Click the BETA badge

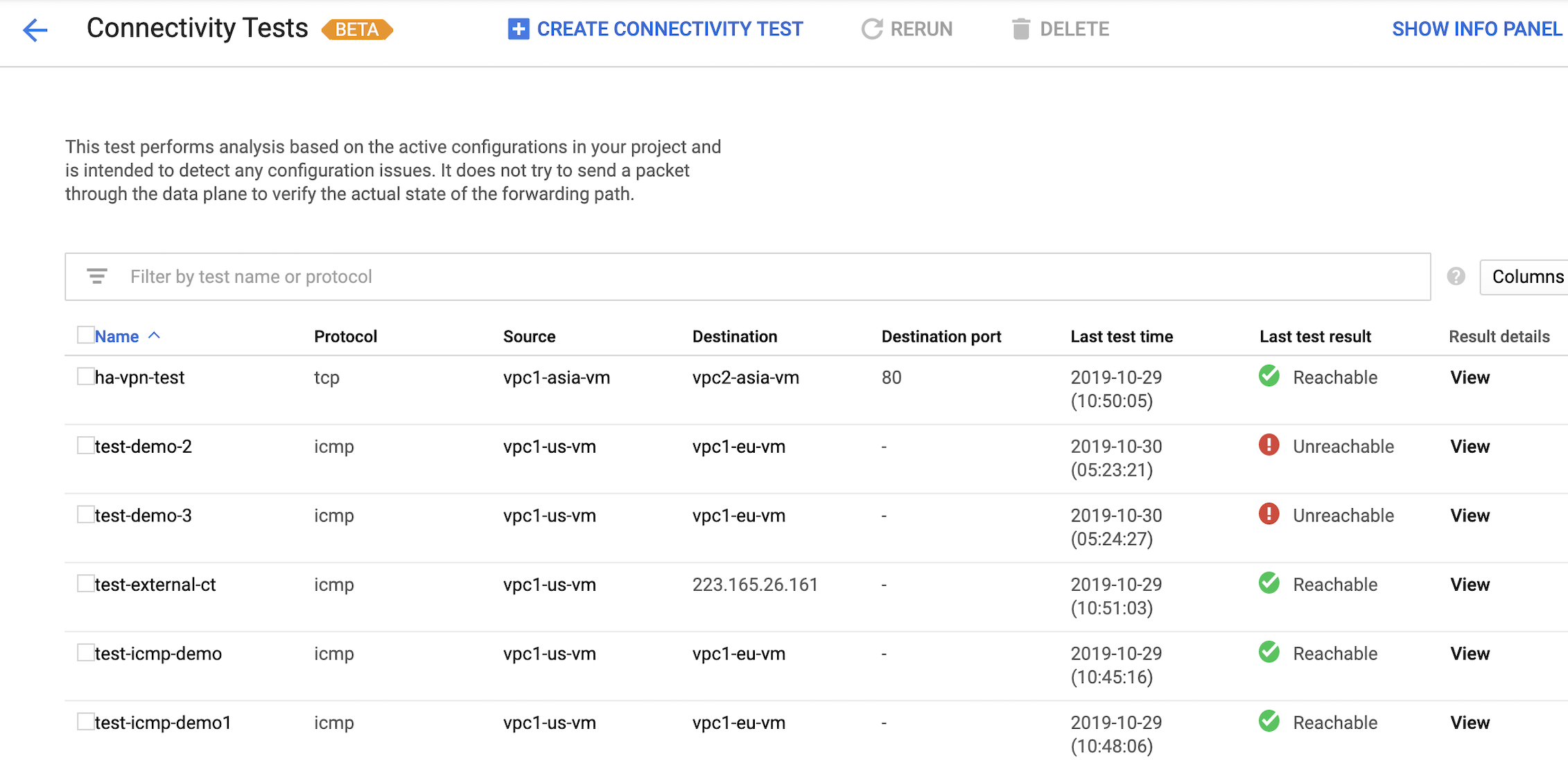357,30
